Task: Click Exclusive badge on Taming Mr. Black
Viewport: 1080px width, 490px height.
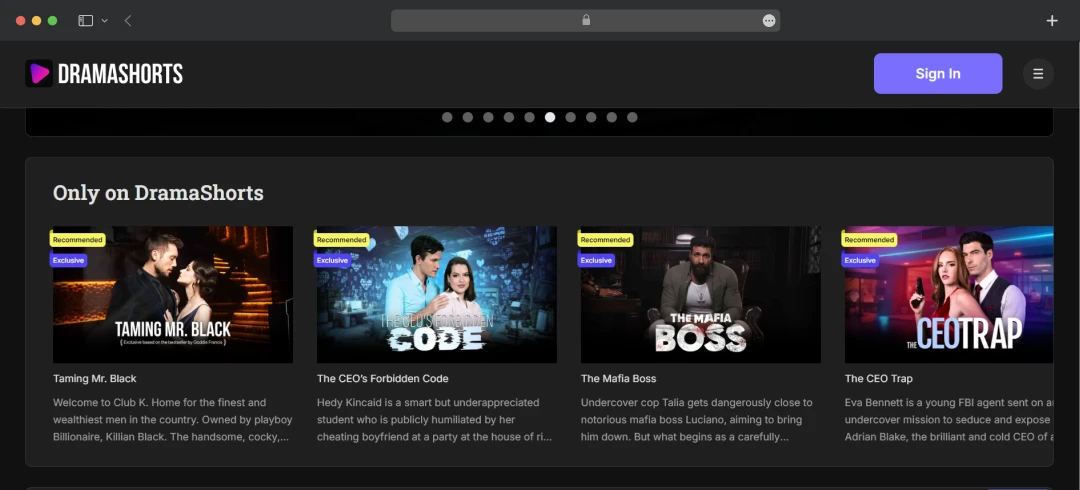Action: click(68, 261)
